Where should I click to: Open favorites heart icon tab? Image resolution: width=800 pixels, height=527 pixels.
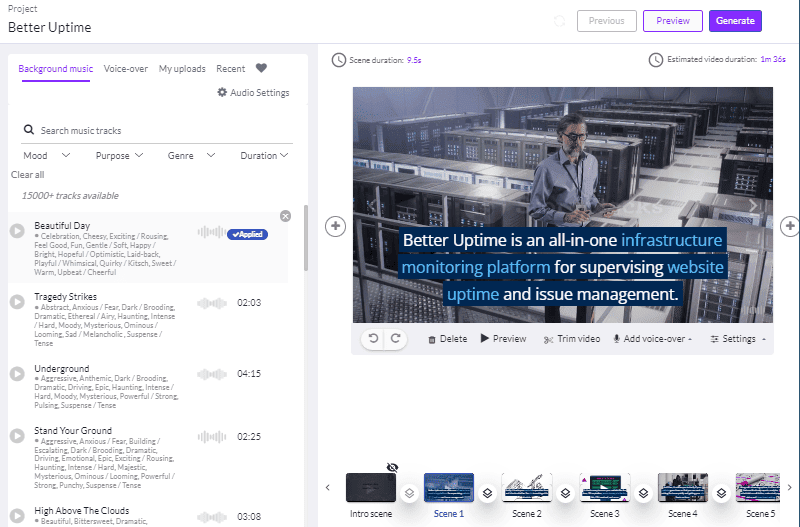coord(261,68)
